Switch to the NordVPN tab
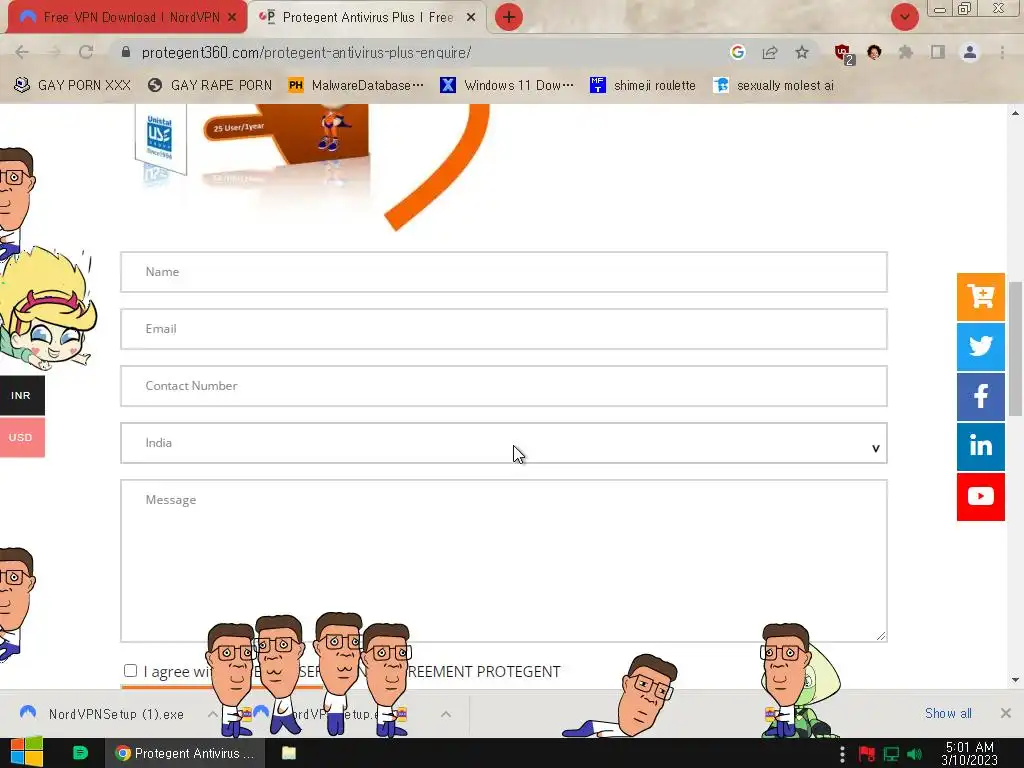 click(127, 18)
